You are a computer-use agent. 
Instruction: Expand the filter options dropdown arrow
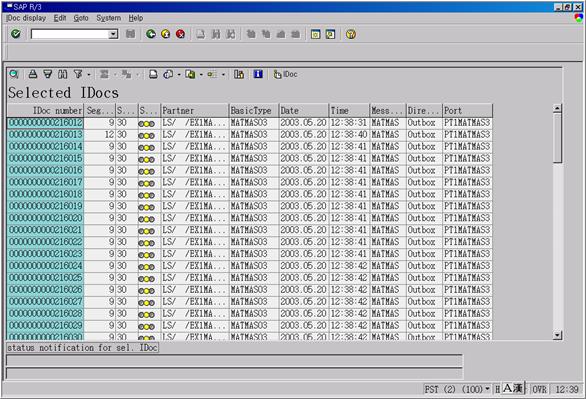[89, 75]
